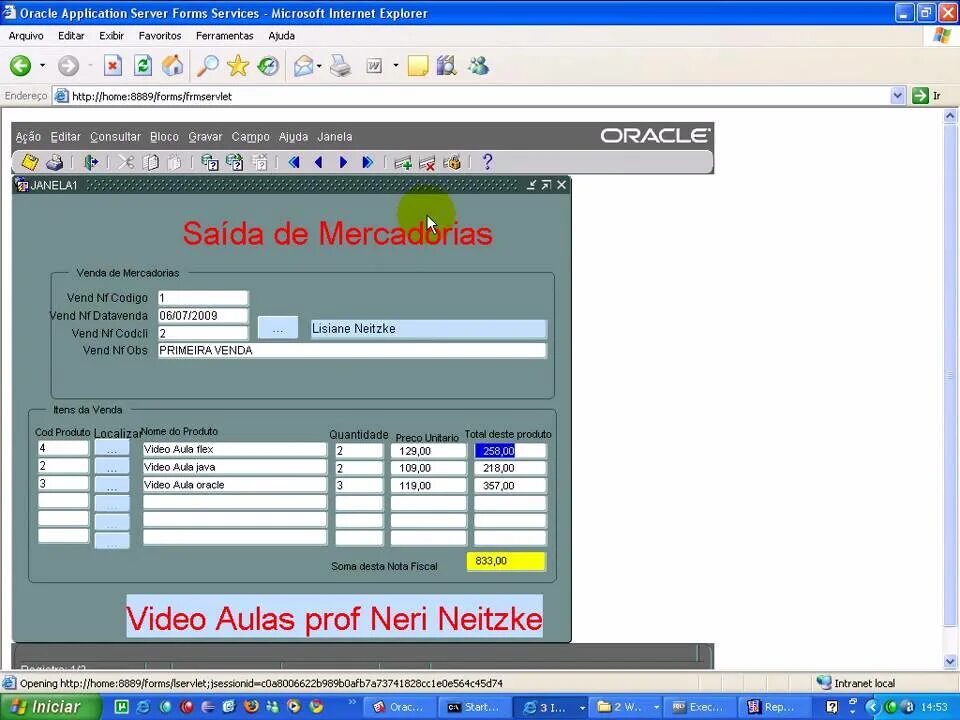Viewport: 960px width, 720px height.
Task: Click the IE History icon
Action: click(268, 66)
